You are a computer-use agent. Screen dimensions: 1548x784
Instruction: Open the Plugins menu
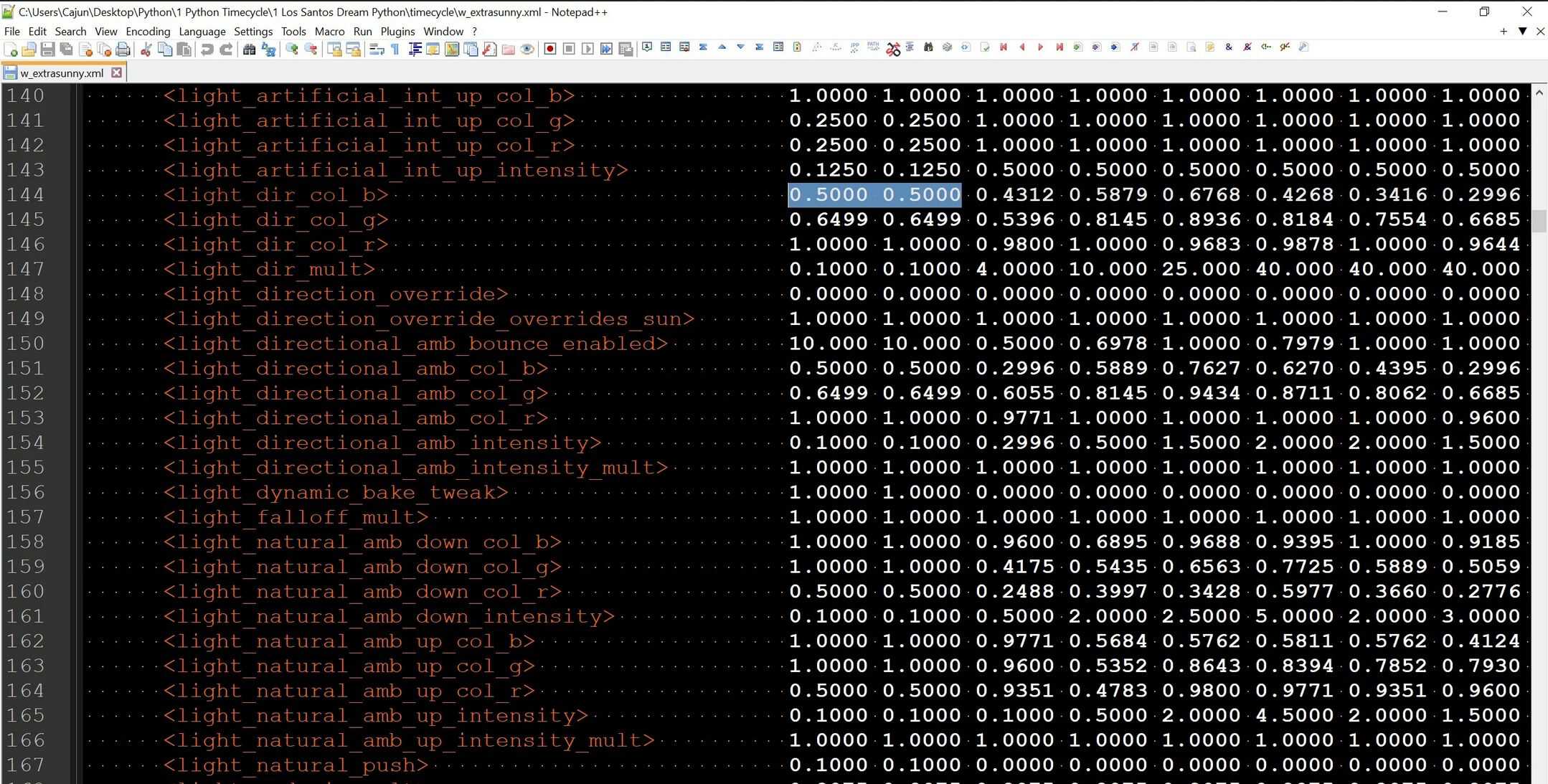[397, 32]
